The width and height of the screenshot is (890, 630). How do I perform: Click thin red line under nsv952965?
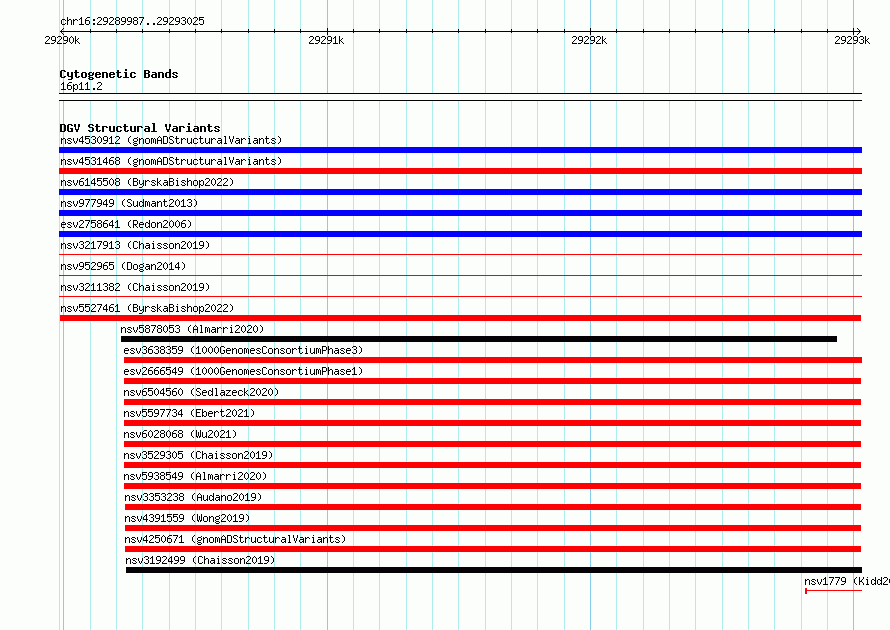coord(460,275)
